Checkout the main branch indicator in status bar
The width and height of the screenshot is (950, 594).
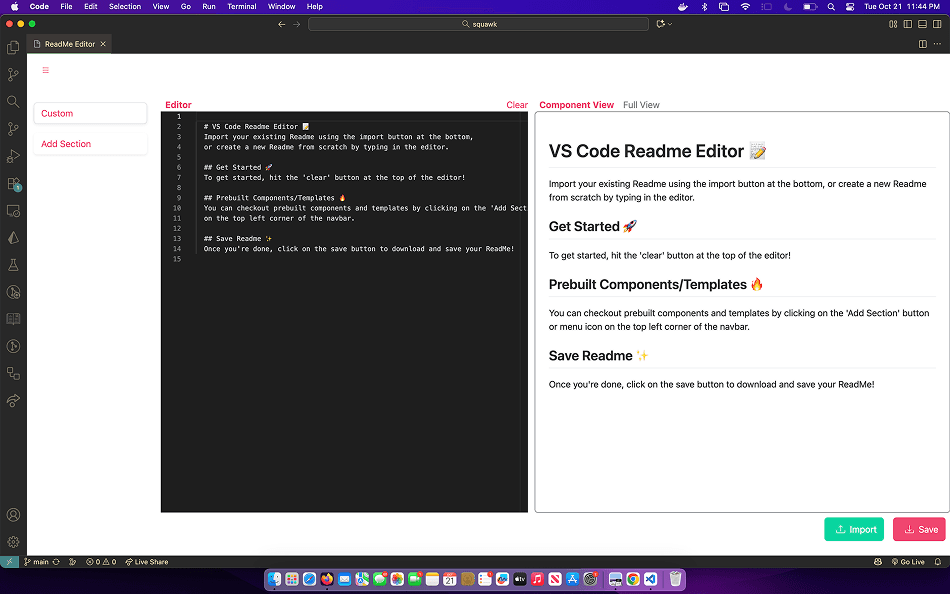click(x=38, y=561)
